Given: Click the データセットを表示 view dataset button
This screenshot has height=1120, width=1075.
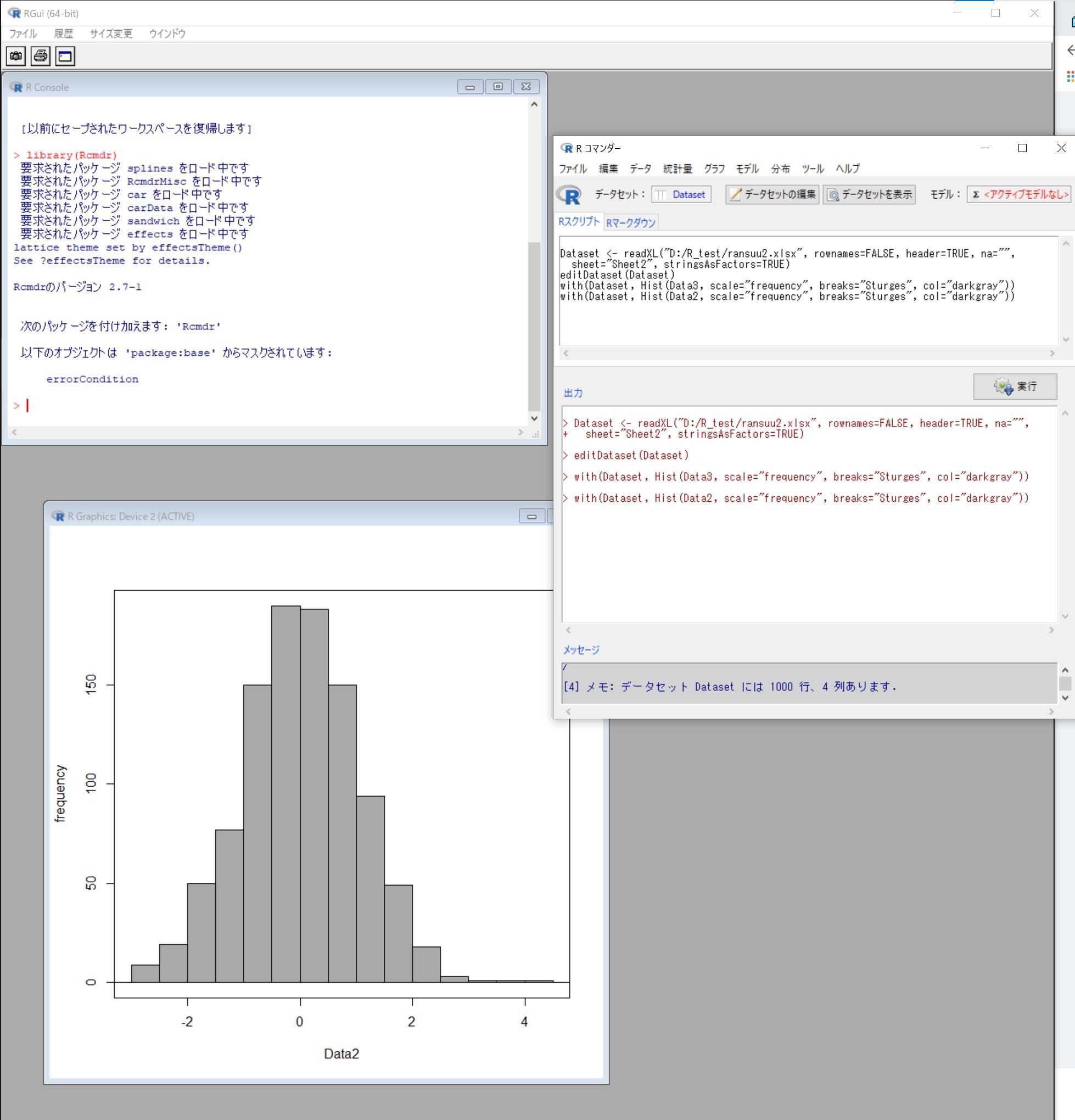Looking at the screenshot, I should click(x=869, y=195).
